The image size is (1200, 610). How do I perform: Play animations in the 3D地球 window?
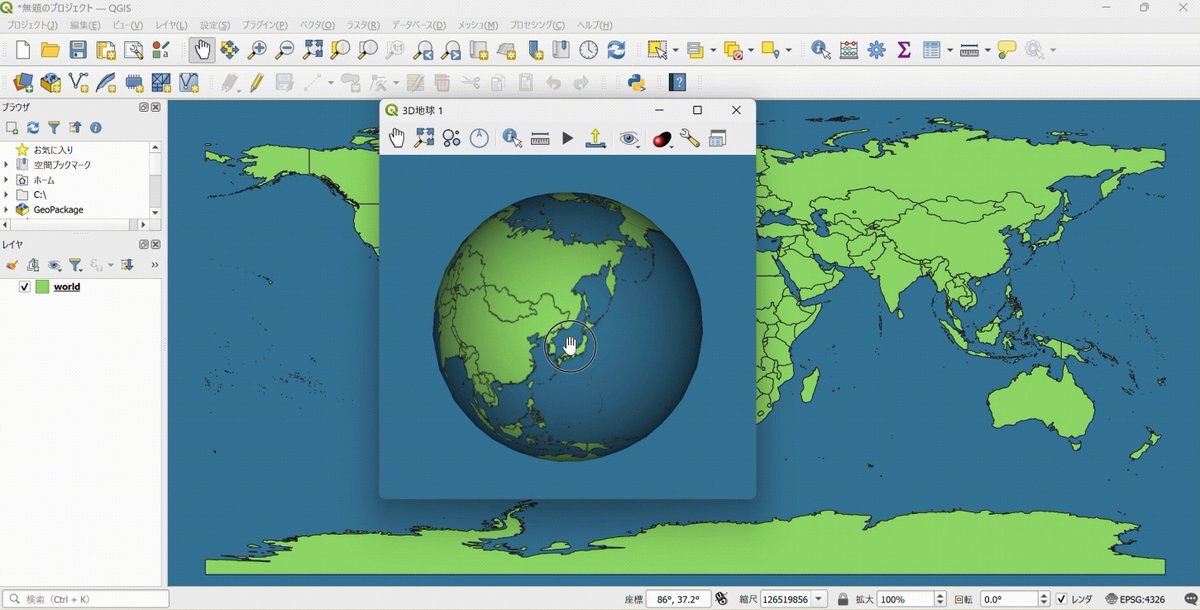point(567,139)
